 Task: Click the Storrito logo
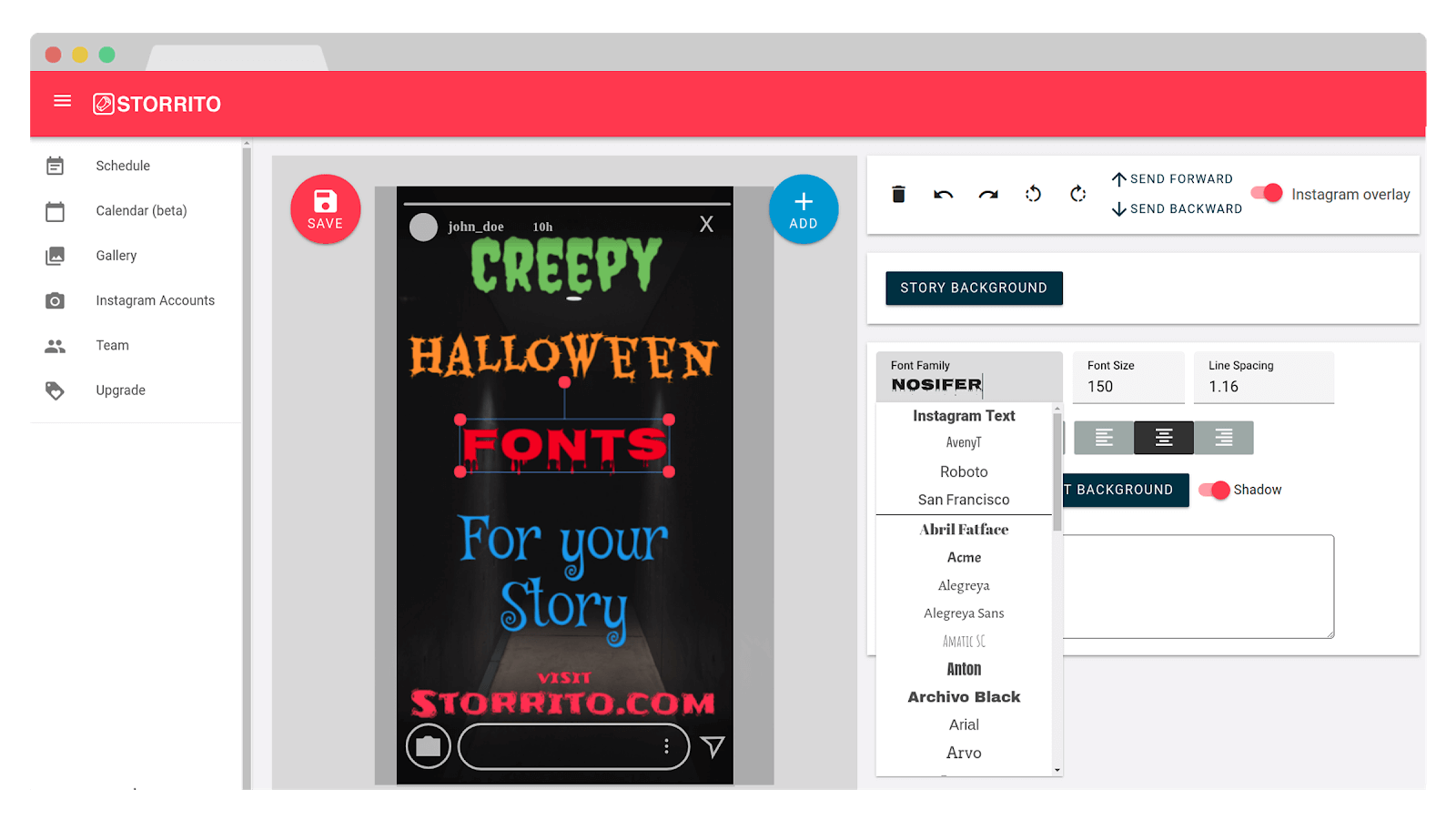(x=157, y=104)
